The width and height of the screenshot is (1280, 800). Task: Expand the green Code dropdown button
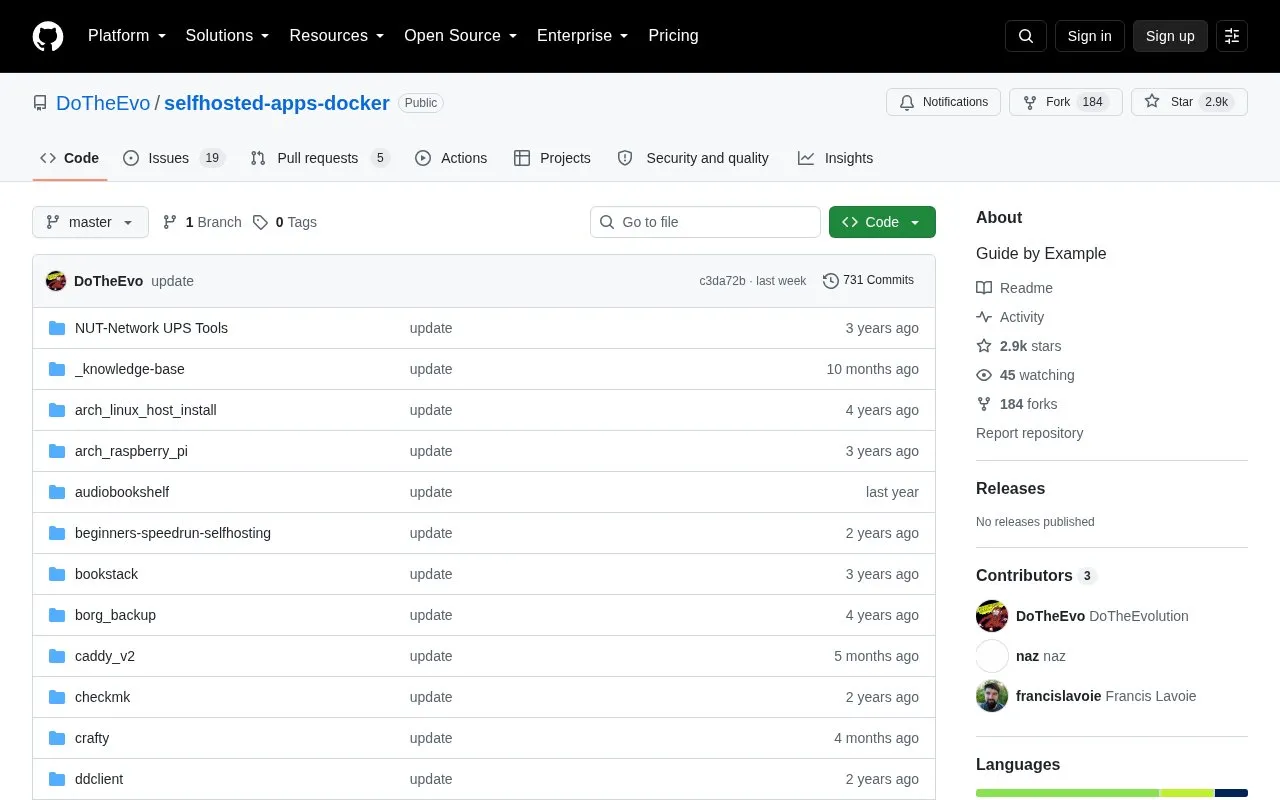(882, 222)
